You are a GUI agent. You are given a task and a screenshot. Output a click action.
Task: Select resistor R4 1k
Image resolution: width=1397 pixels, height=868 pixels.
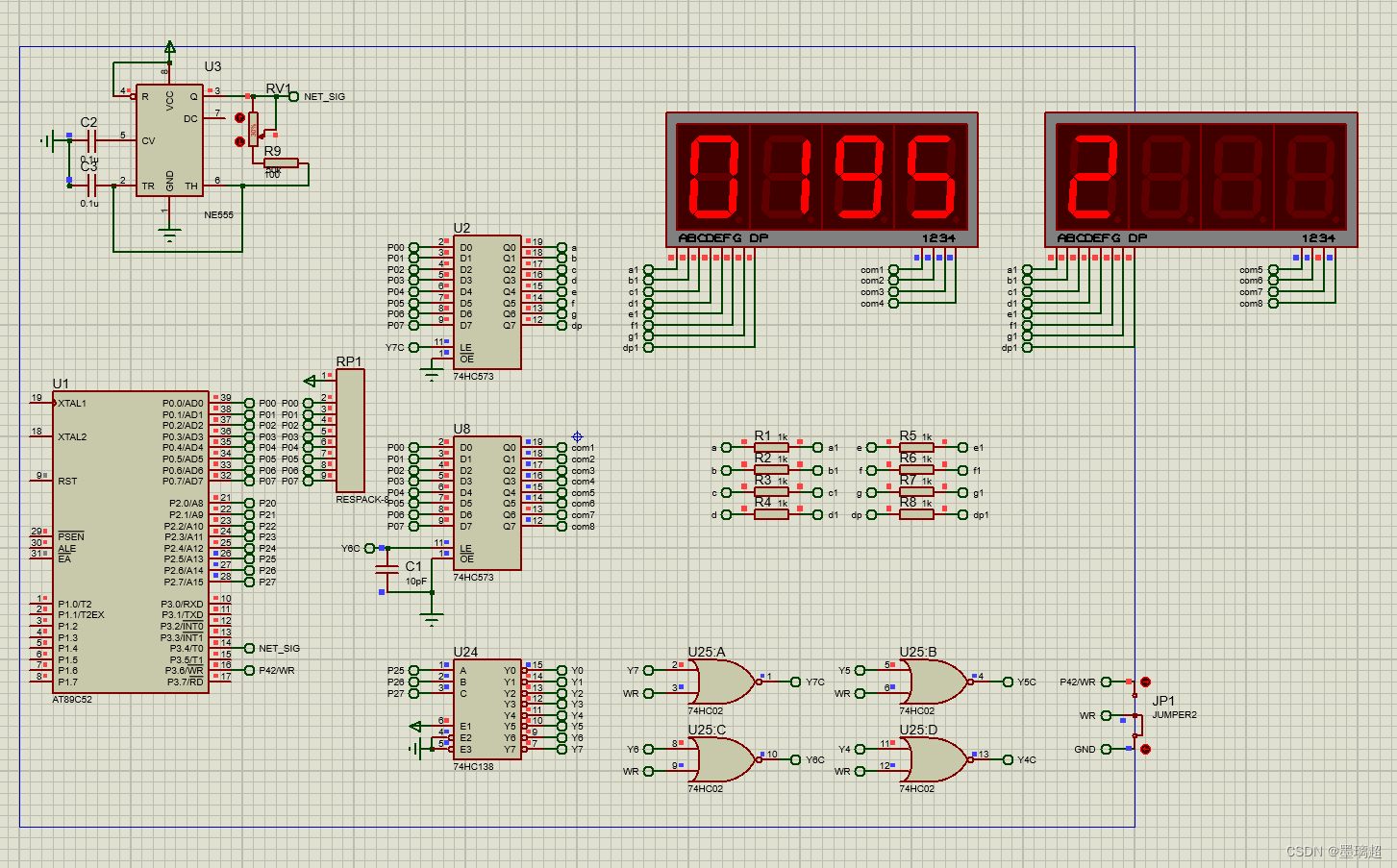click(771, 514)
